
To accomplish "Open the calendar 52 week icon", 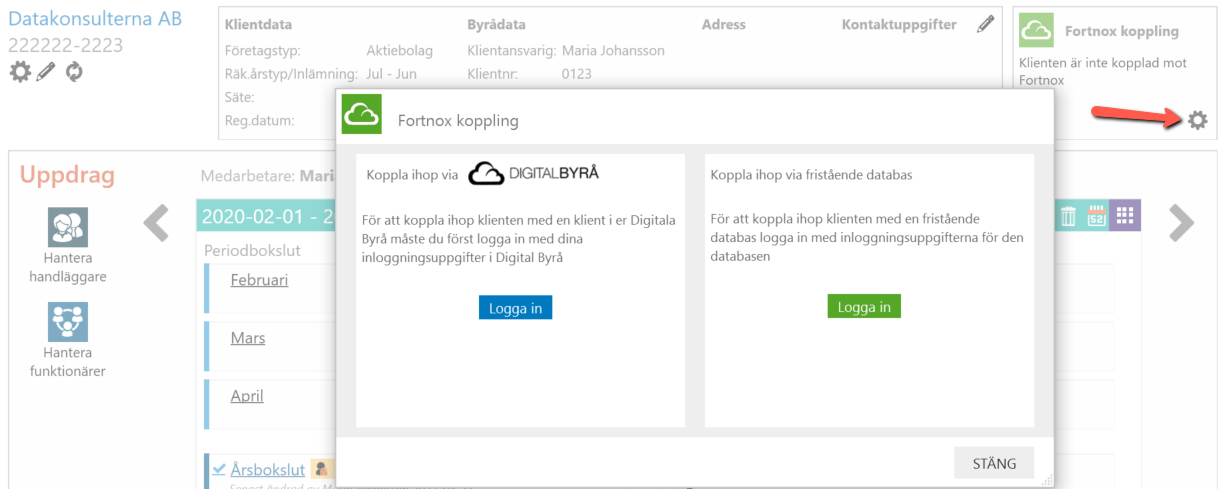I will [1095, 215].
